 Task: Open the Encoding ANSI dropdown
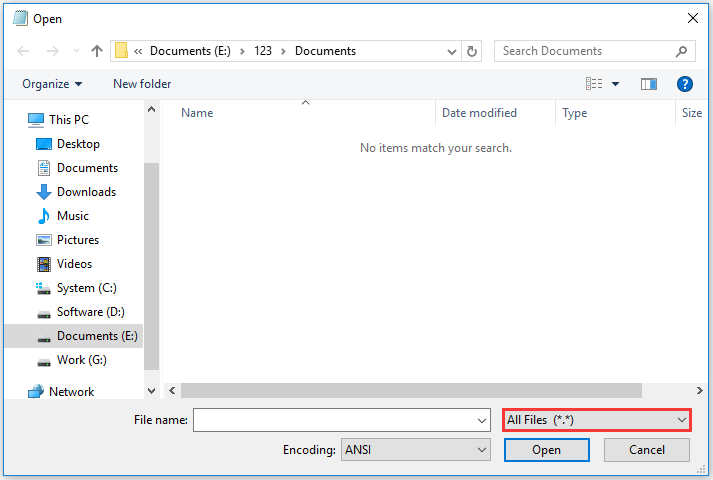pyautogui.click(x=416, y=450)
